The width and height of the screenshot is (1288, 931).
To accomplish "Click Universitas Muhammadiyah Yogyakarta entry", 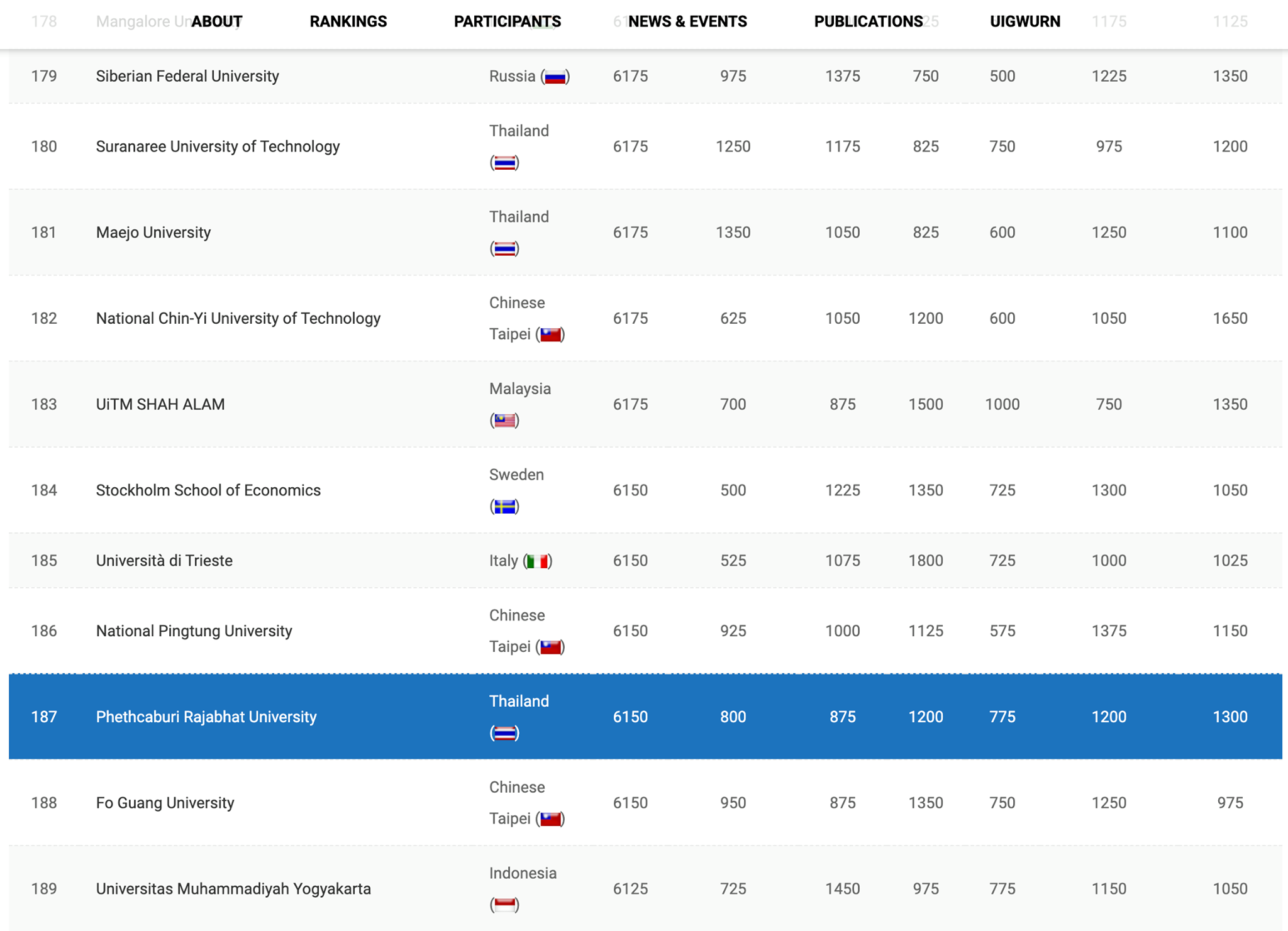I will pos(233,889).
